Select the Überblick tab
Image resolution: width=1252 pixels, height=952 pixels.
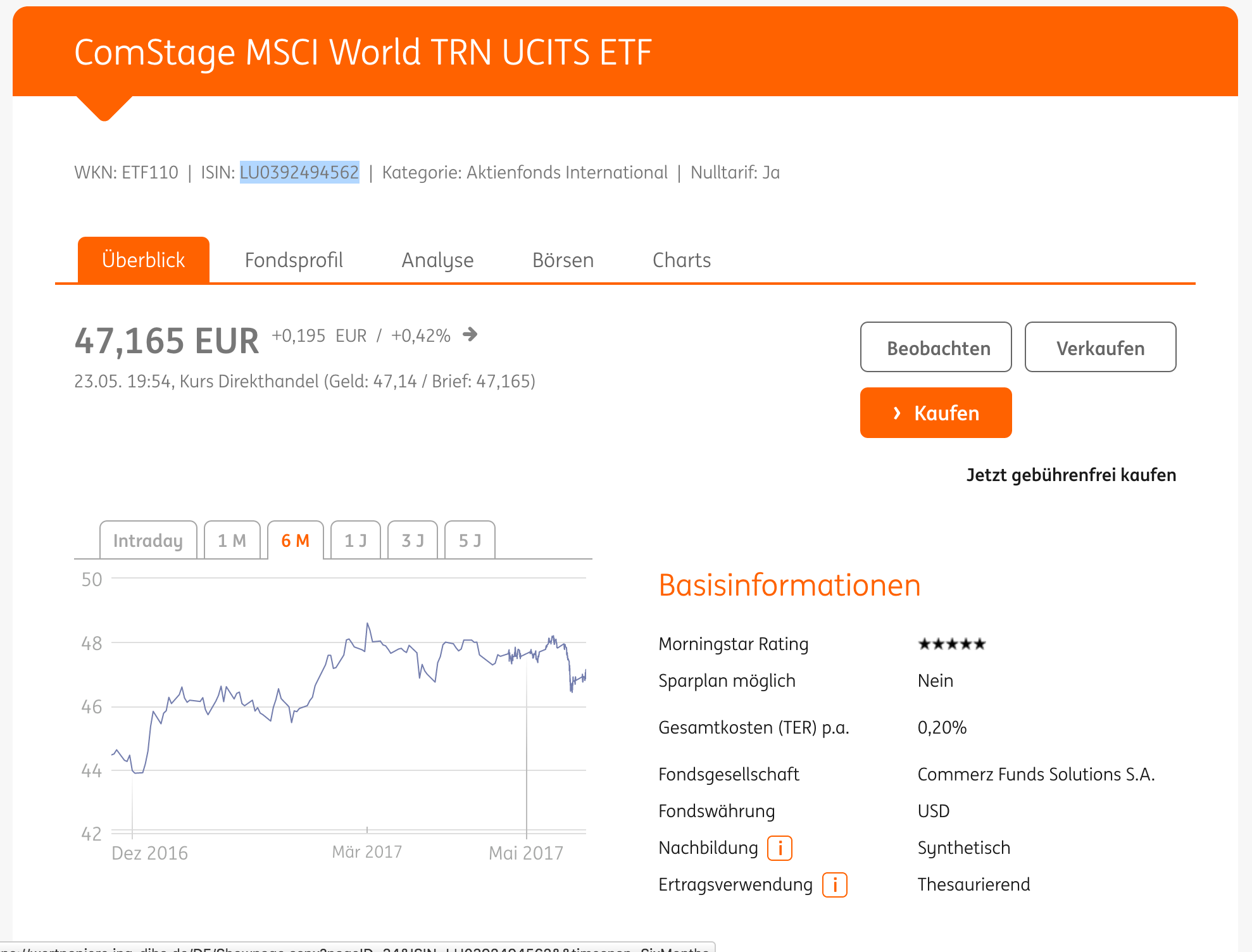point(144,260)
